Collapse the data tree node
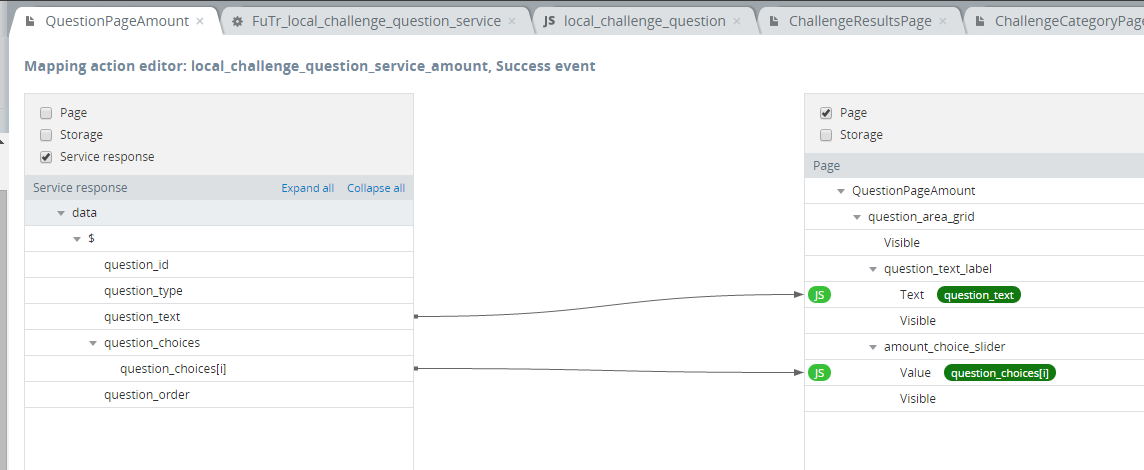1144x470 pixels. click(x=61, y=213)
